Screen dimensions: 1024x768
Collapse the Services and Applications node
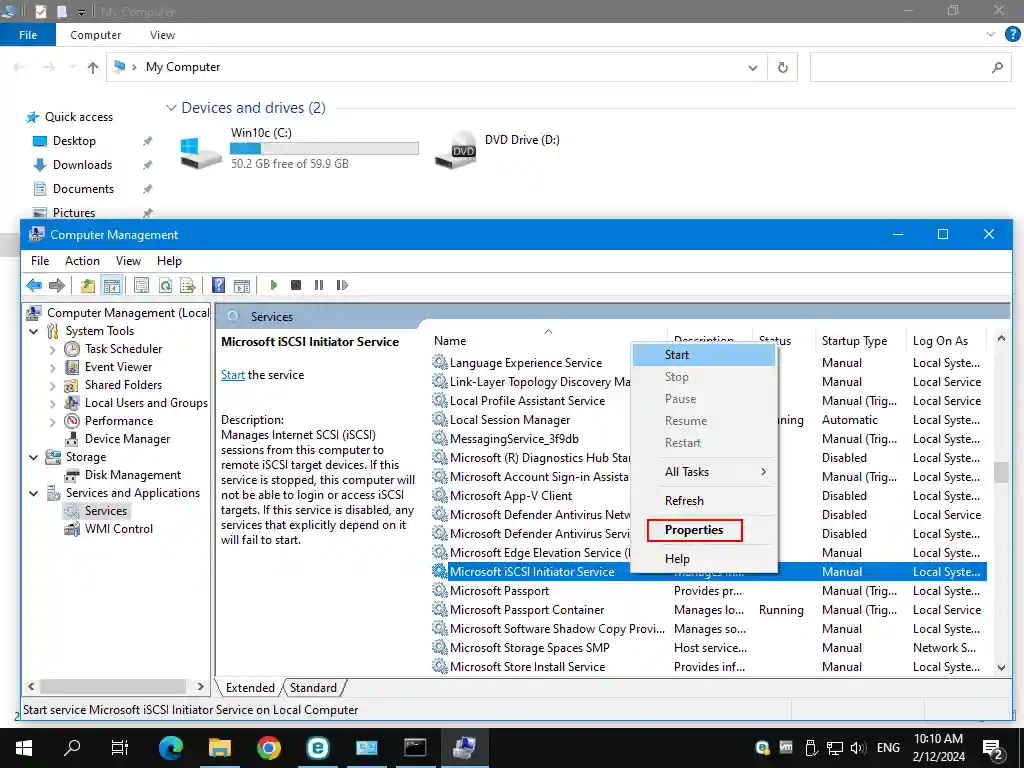33,493
